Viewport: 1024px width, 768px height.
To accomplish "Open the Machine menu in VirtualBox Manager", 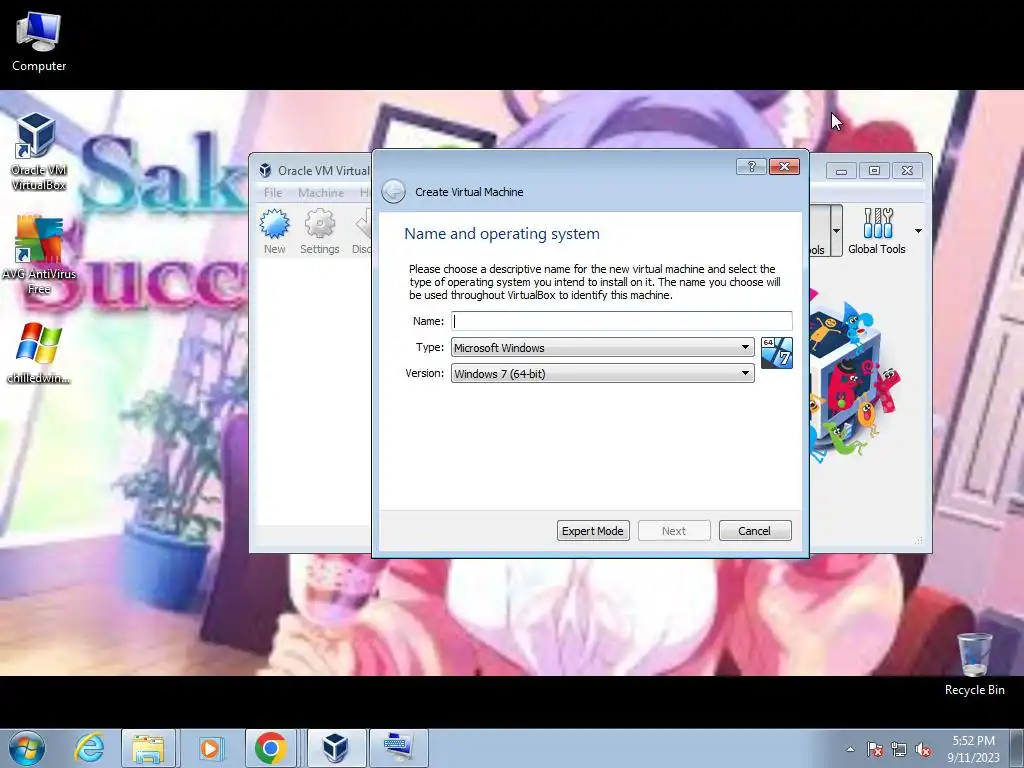I will 321,193.
